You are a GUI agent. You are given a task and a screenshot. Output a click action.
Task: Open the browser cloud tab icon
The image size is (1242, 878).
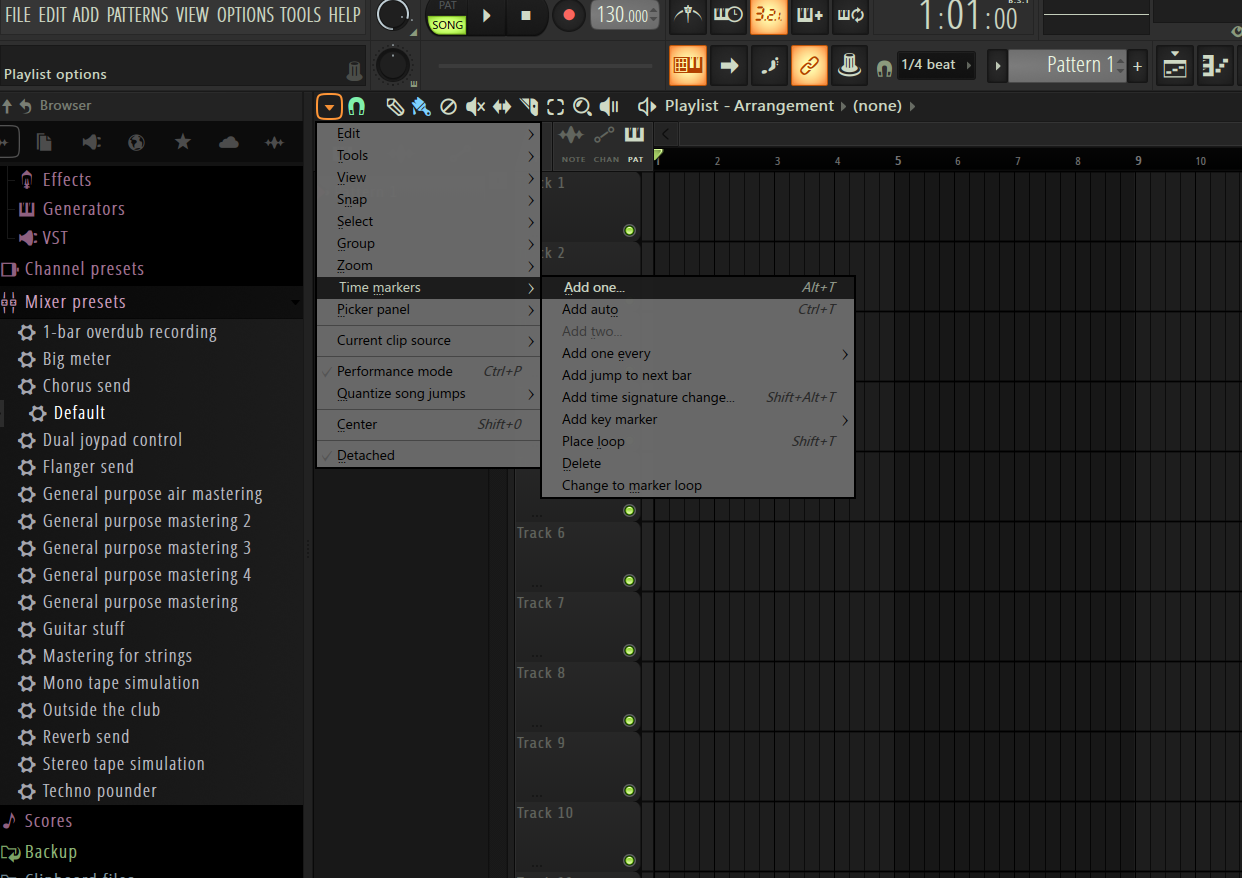(229, 143)
